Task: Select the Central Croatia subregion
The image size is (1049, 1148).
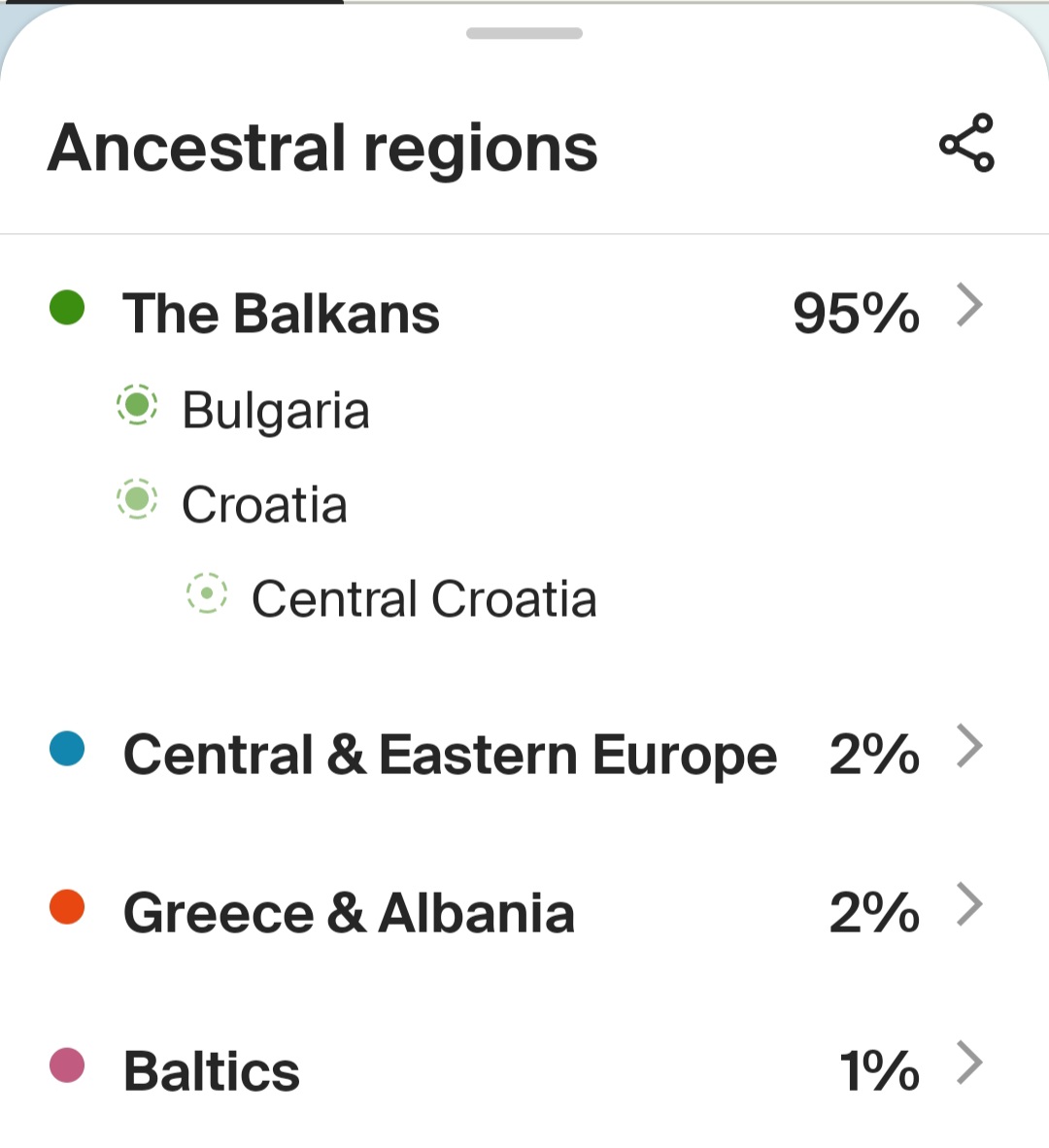Action: click(x=423, y=598)
